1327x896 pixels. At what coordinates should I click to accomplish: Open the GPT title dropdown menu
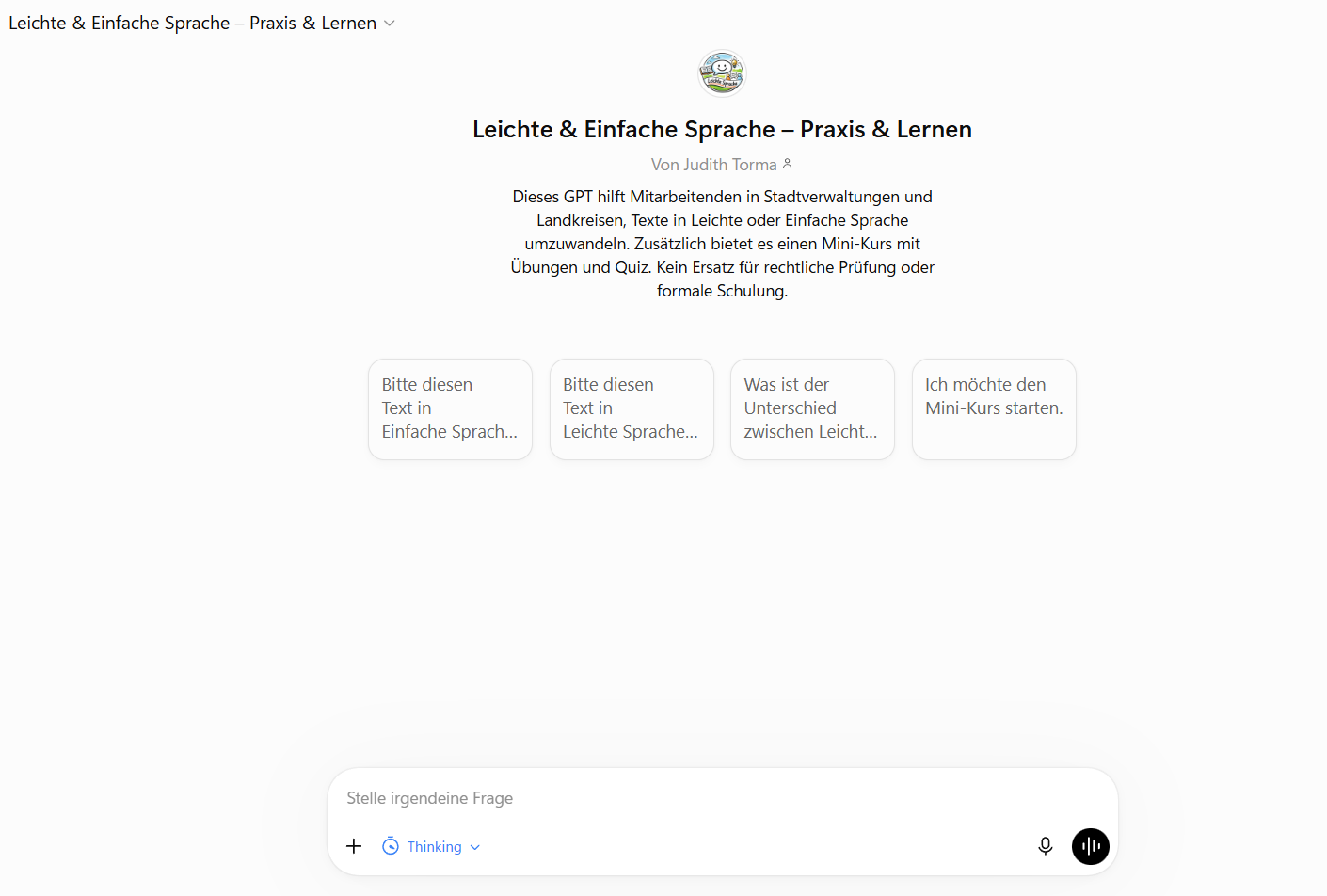pos(201,23)
